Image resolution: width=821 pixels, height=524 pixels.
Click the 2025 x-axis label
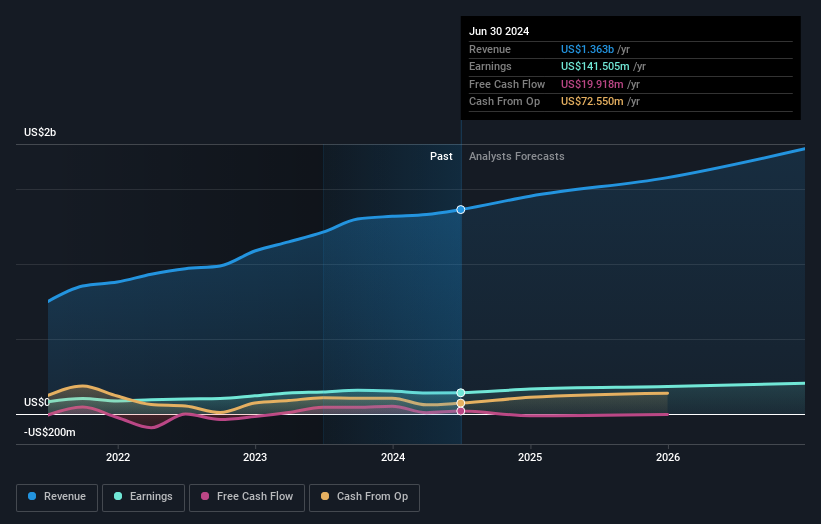pos(530,457)
